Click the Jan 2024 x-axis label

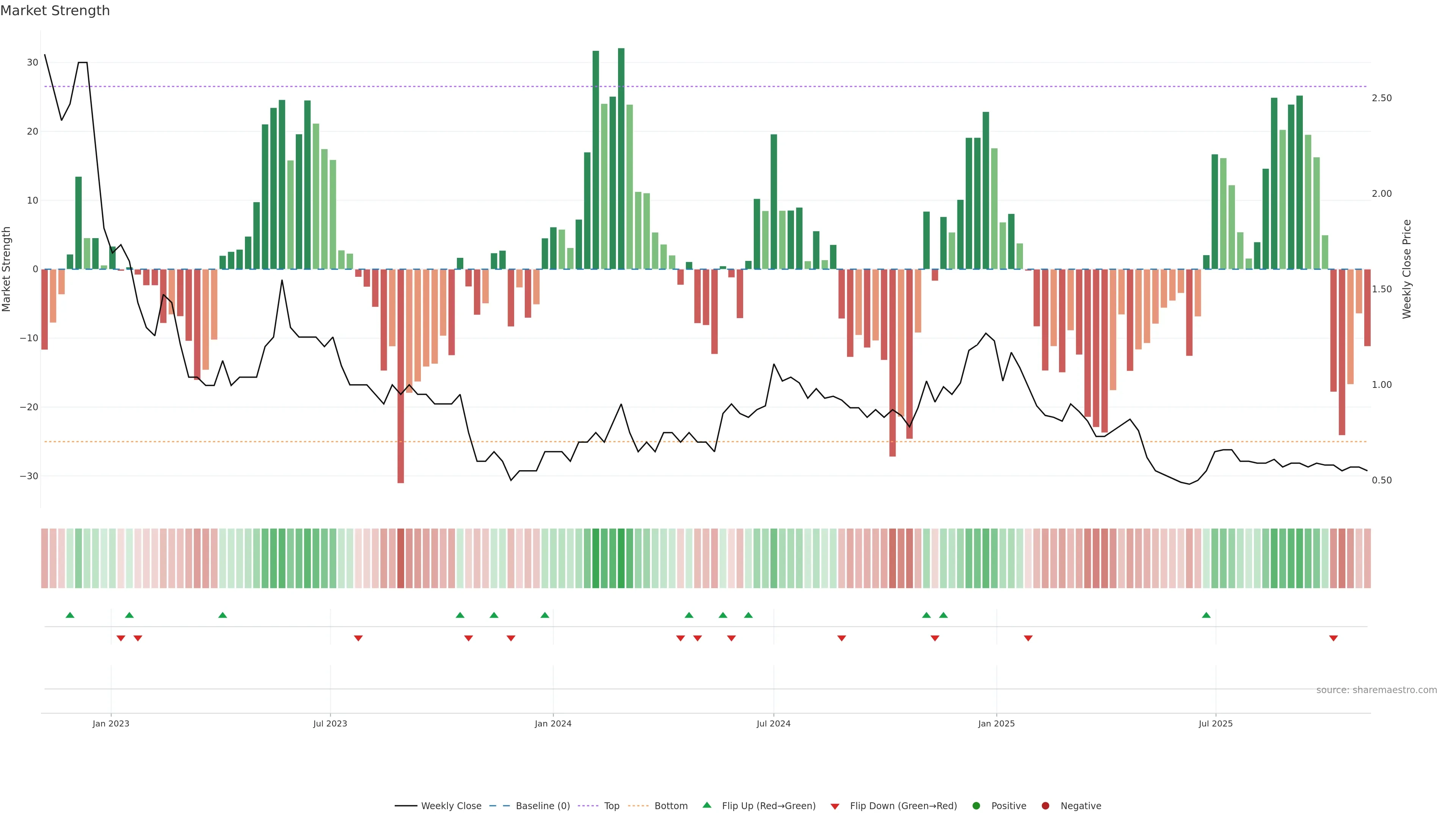[x=553, y=723]
